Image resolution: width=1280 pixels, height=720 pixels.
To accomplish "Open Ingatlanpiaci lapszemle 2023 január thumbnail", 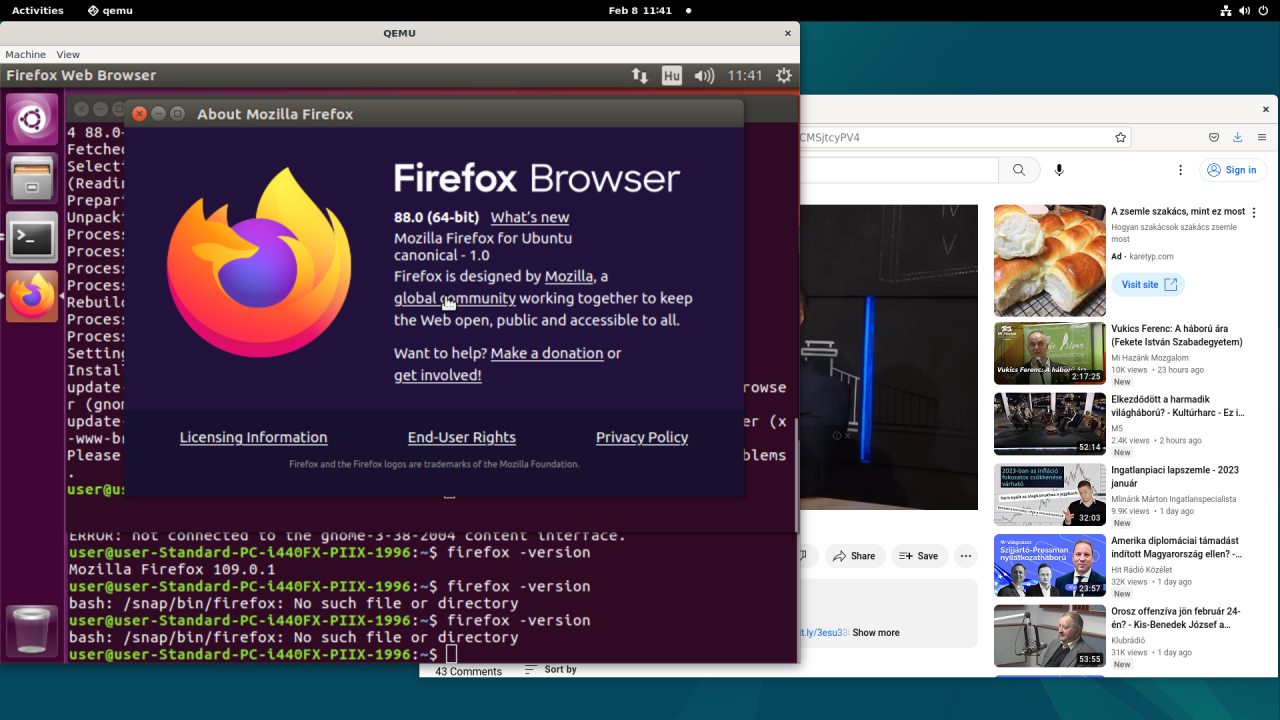I will pyautogui.click(x=1050, y=495).
